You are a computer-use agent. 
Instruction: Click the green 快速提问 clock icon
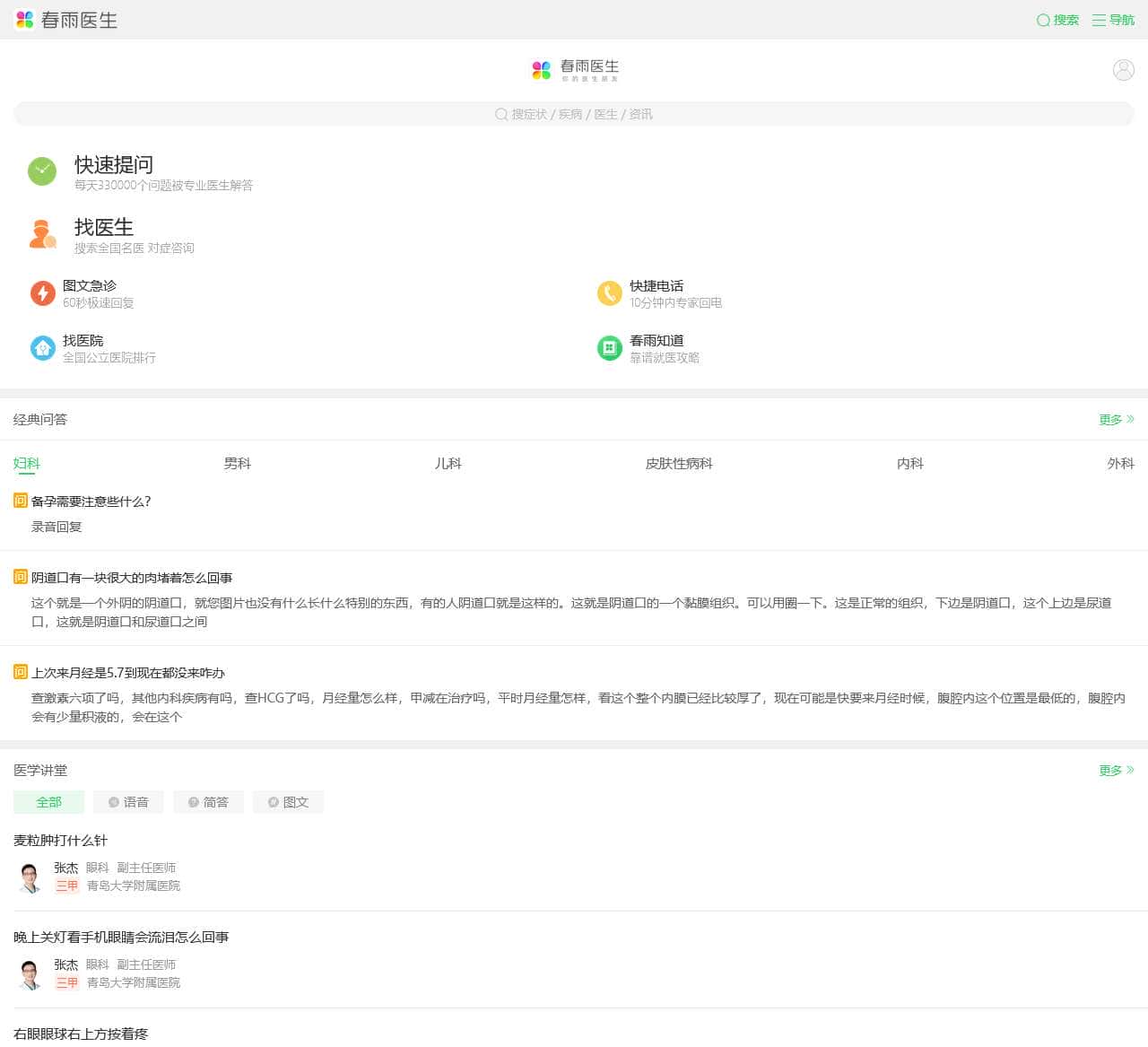[42, 171]
